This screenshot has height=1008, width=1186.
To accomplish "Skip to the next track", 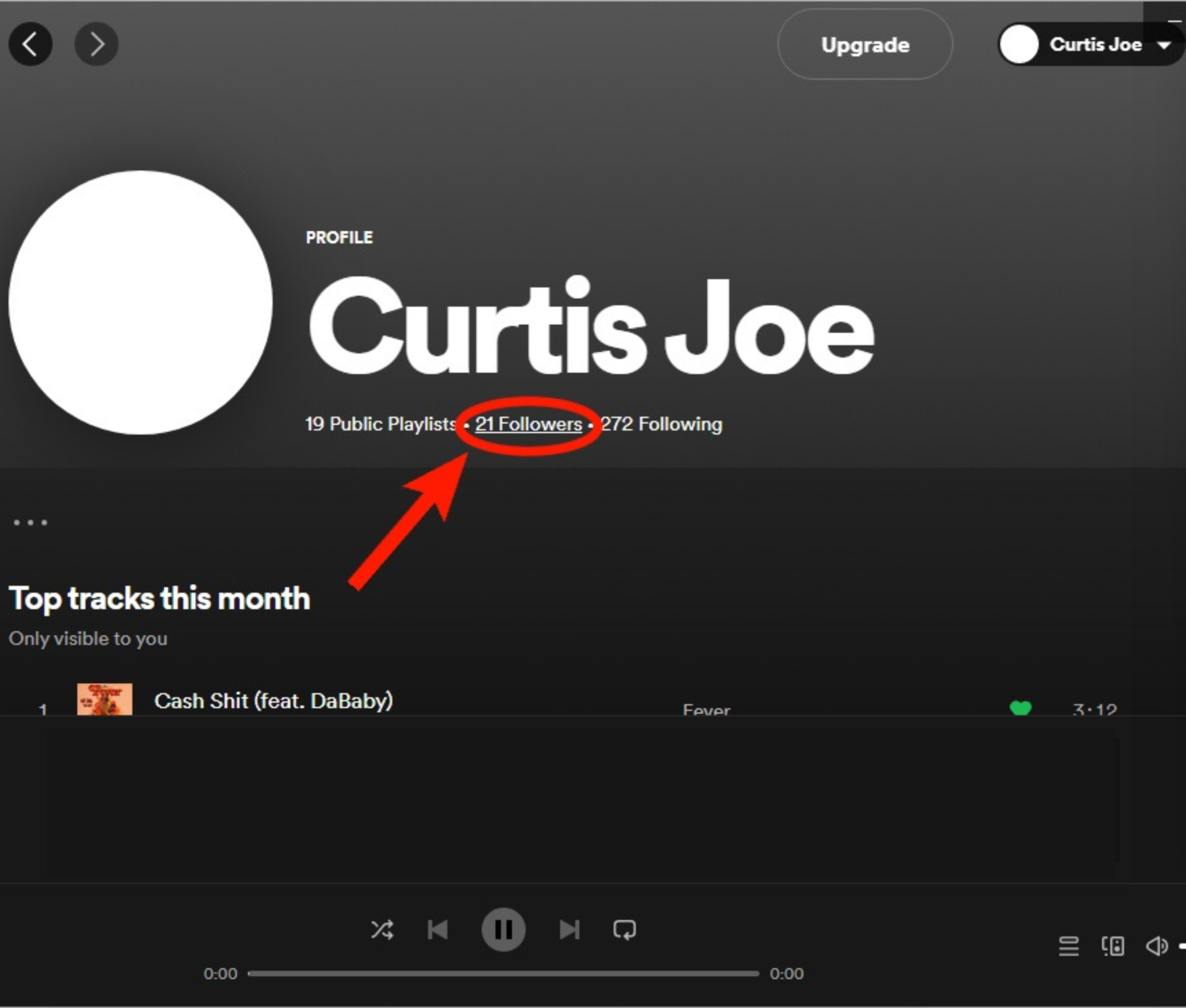I will pyautogui.click(x=569, y=930).
